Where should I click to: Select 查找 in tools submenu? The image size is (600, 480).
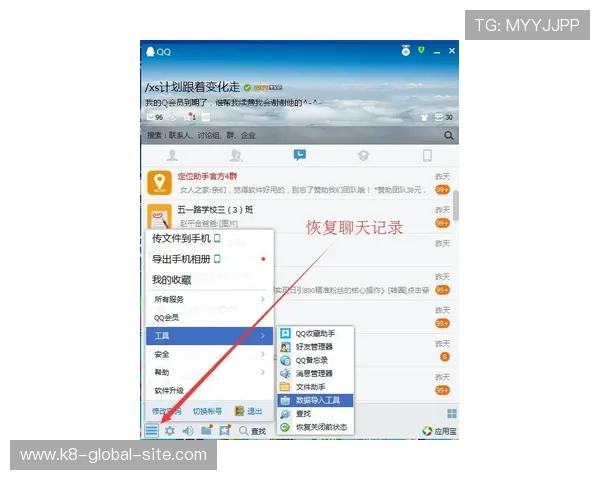click(x=315, y=414)
